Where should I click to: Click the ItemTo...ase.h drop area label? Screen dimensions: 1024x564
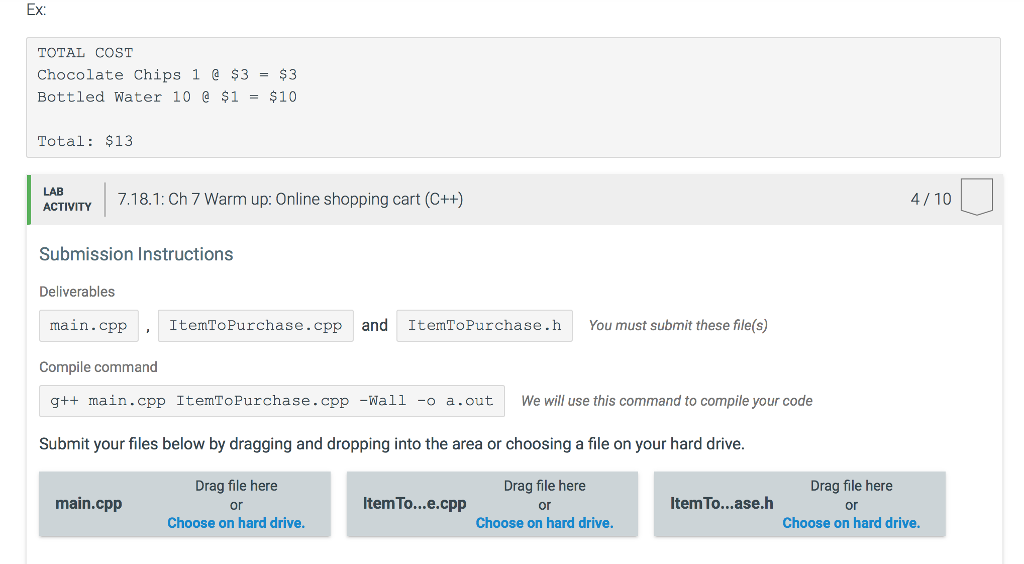722,504
